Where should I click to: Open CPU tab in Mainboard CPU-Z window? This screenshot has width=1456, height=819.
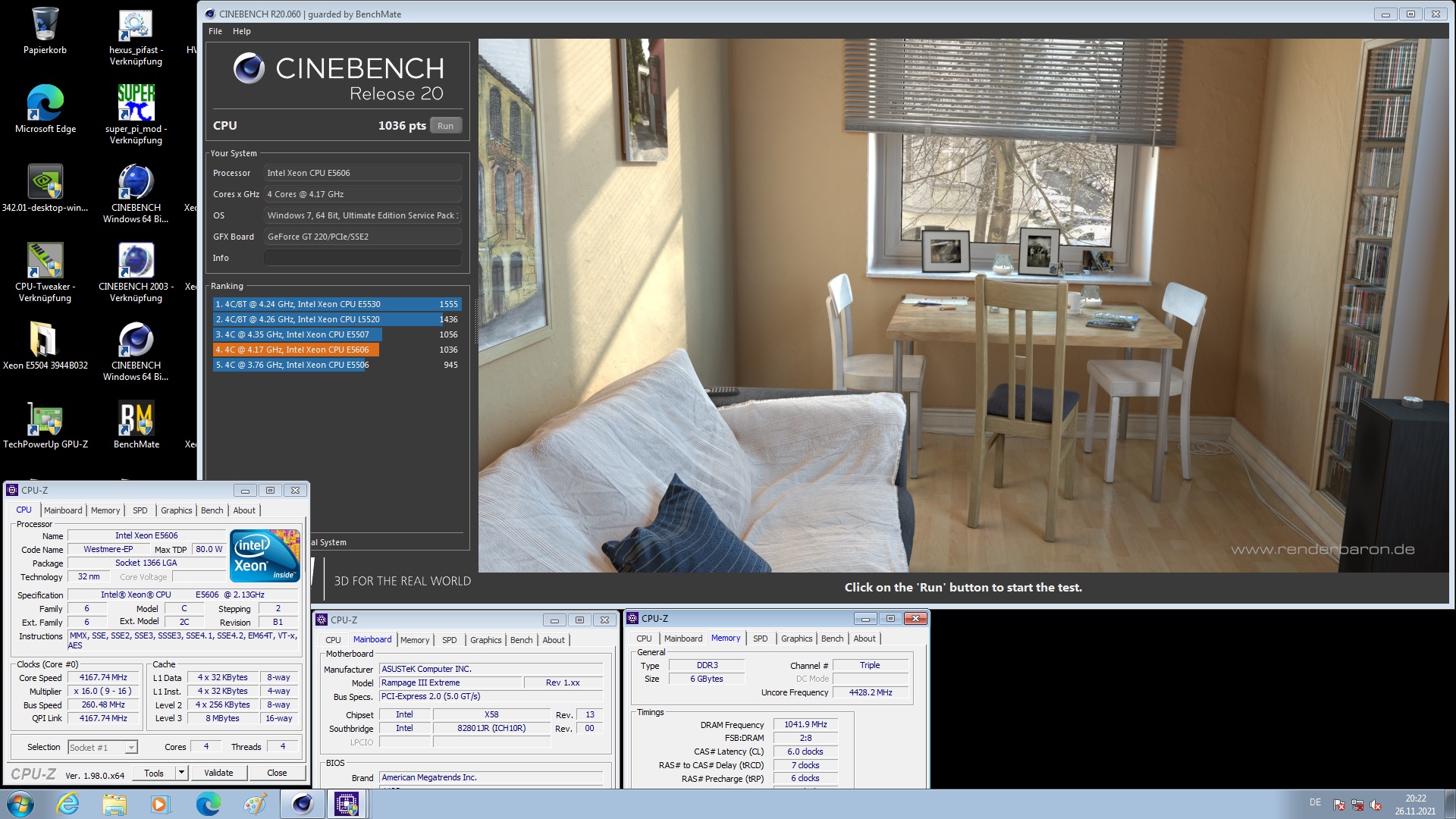(x=333, y=640)
